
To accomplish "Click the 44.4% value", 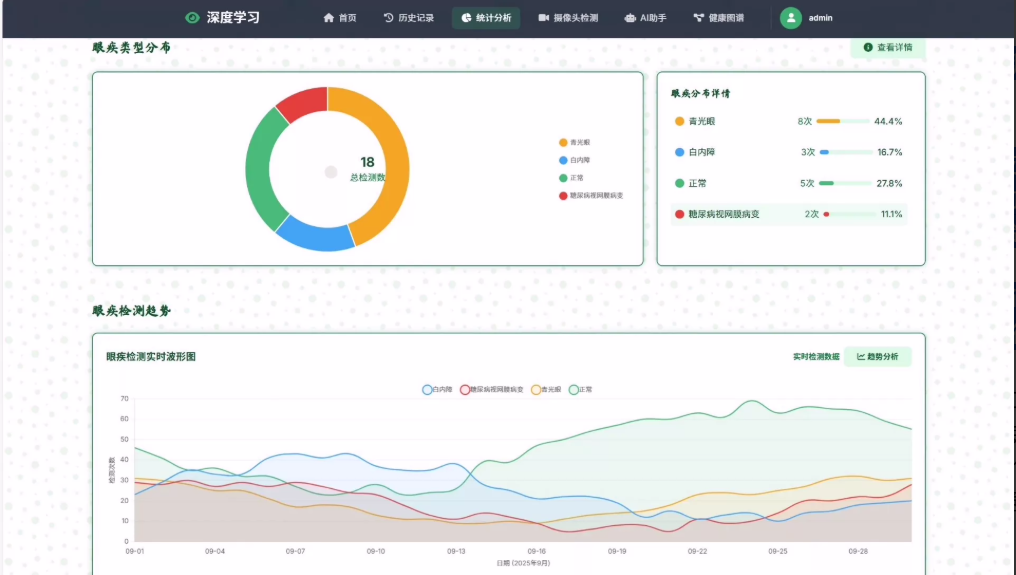I will coord(888,121).
